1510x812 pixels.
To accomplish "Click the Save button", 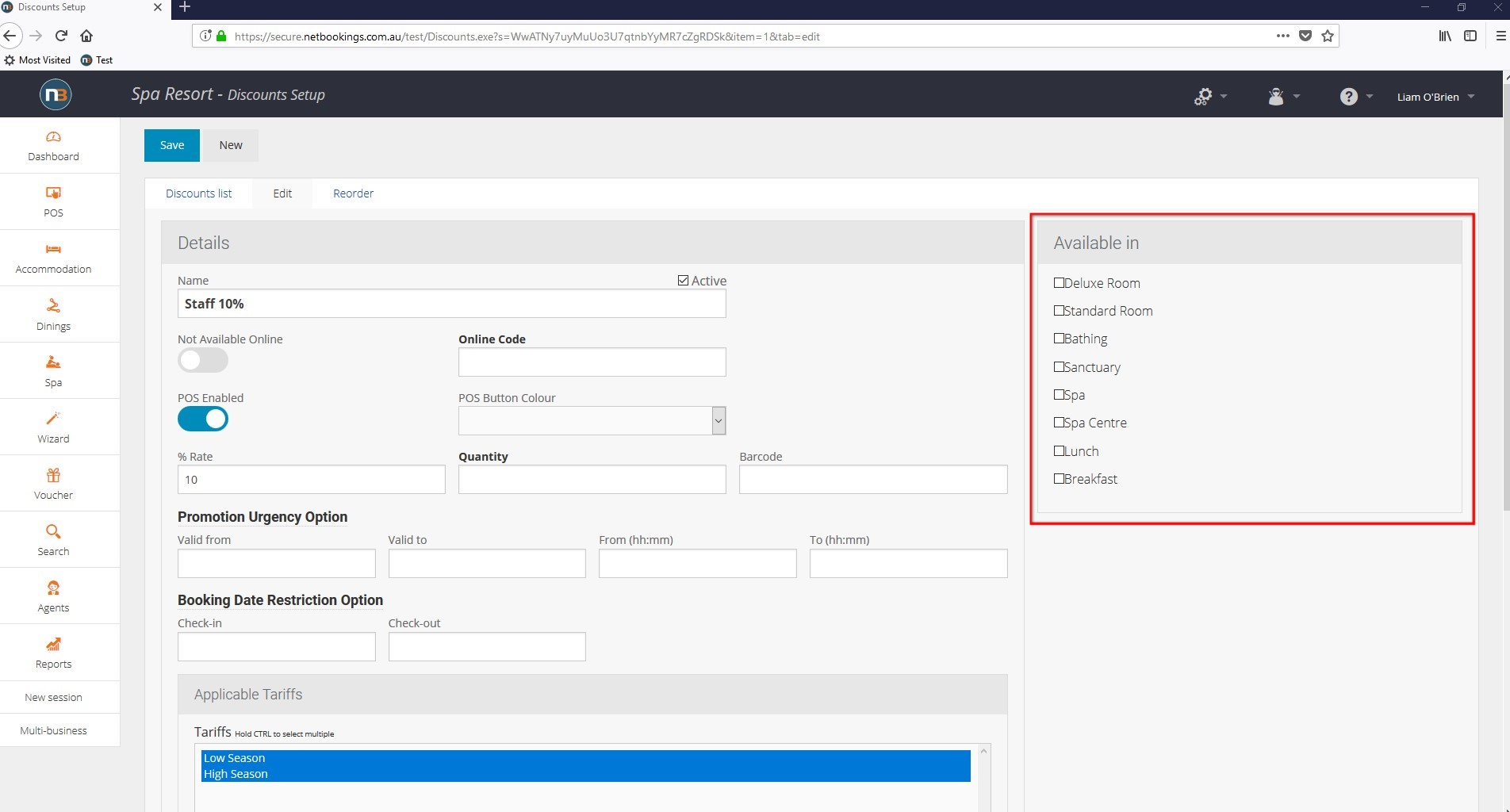I will point(172,145).
